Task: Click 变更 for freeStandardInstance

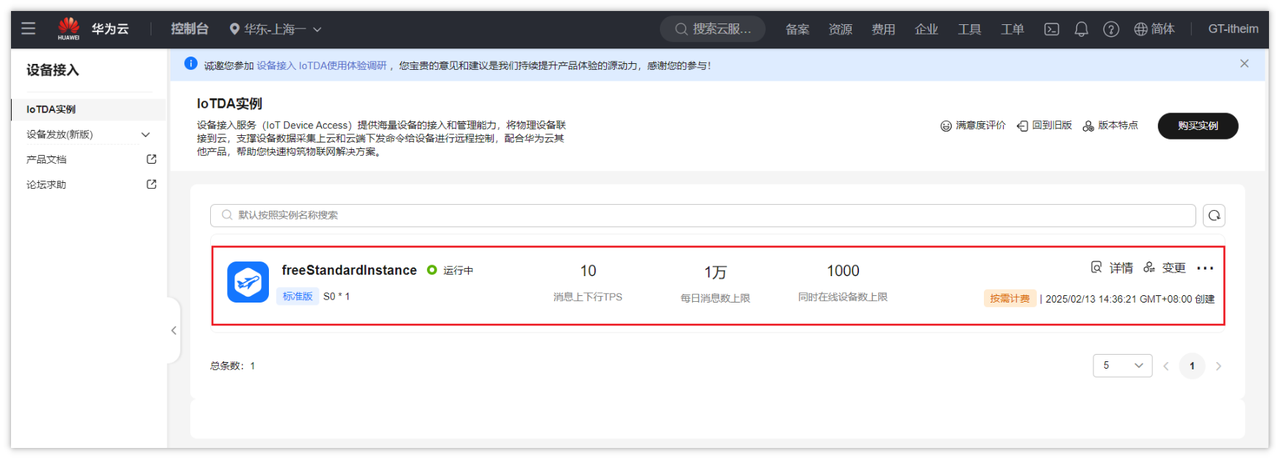Action: pyautogui.click(x=1164, y=268)
